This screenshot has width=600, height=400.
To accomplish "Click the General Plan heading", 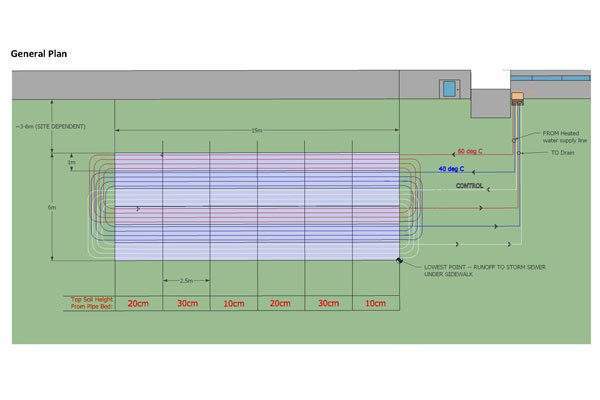I will (38, 54).
